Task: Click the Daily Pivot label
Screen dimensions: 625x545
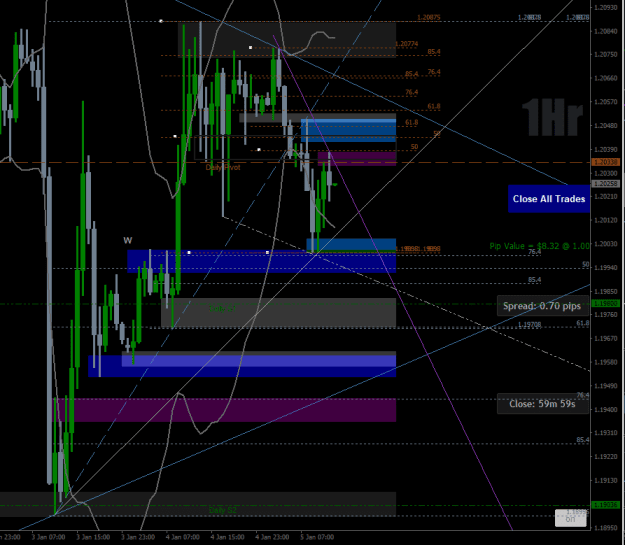Action: 223,167
